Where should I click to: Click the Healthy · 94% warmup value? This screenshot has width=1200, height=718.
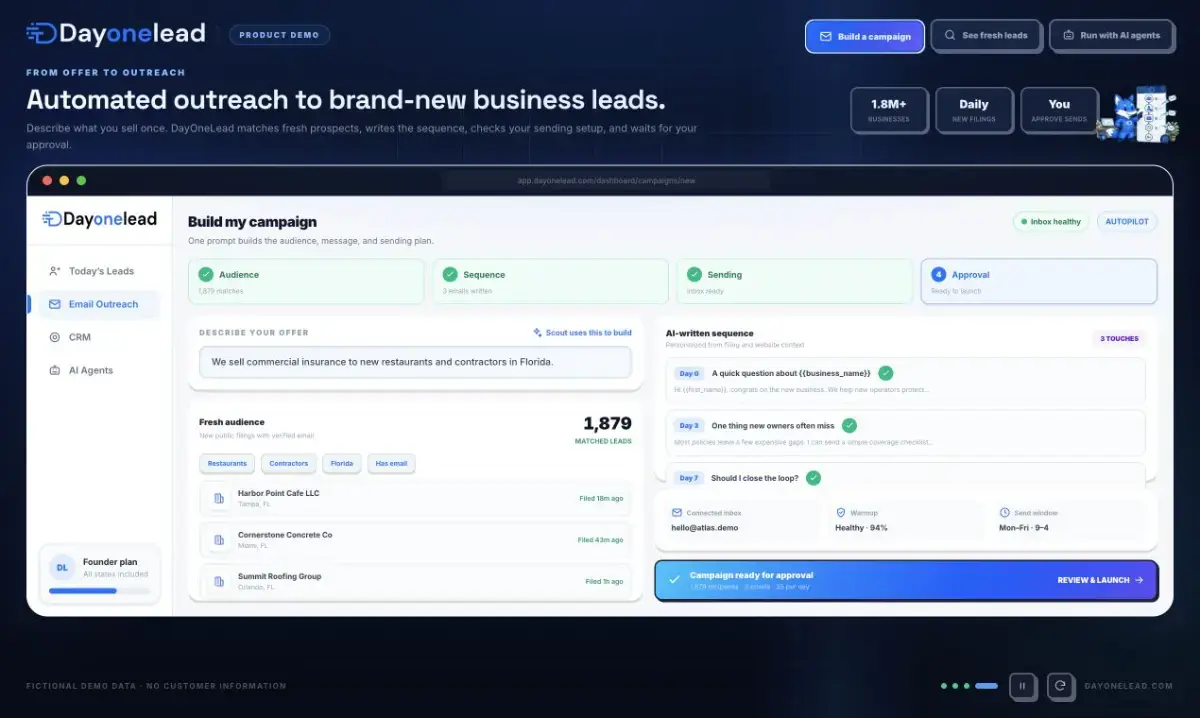pyautogui.click(x=861, y=527)
